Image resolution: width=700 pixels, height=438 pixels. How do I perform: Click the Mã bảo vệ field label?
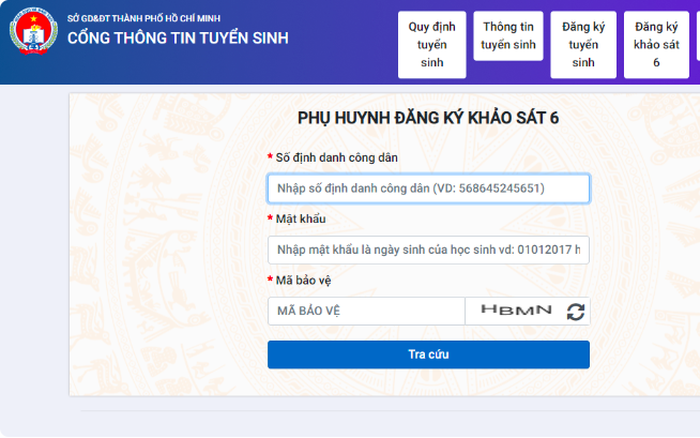coord(303,280)
